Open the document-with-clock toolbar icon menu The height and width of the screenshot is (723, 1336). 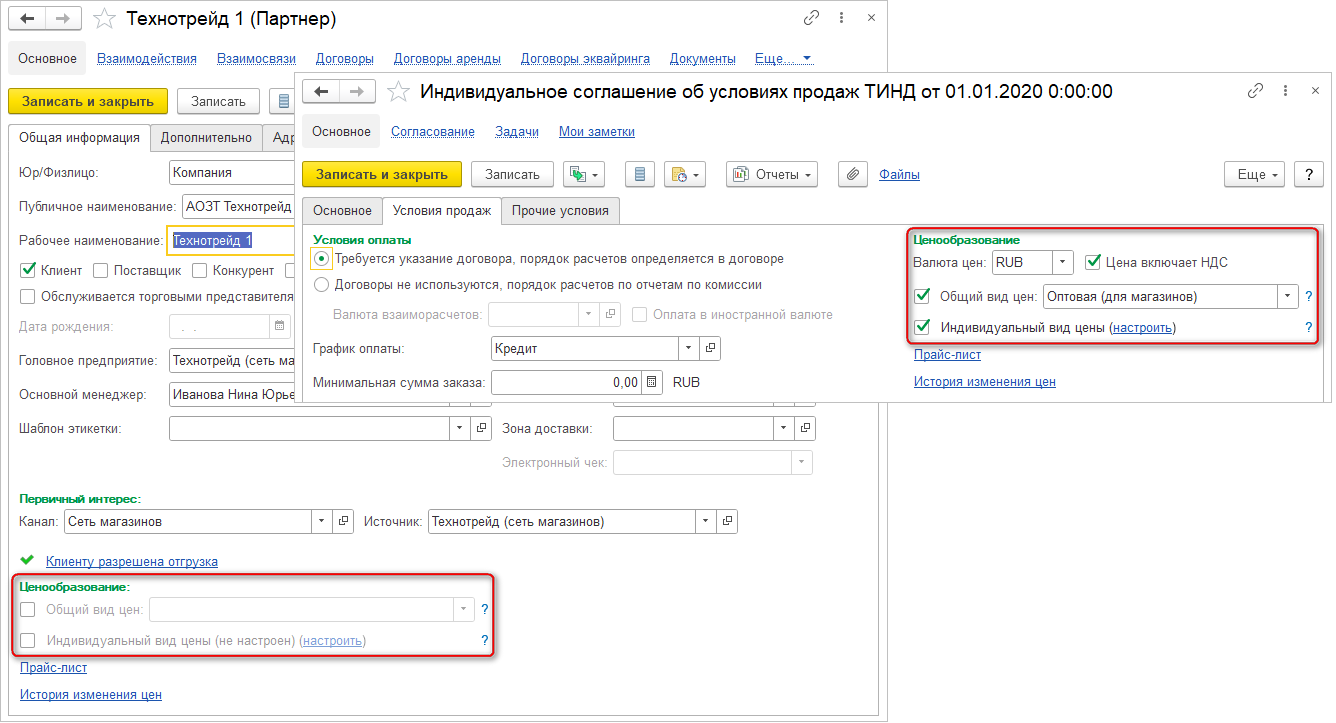point(685,174)
